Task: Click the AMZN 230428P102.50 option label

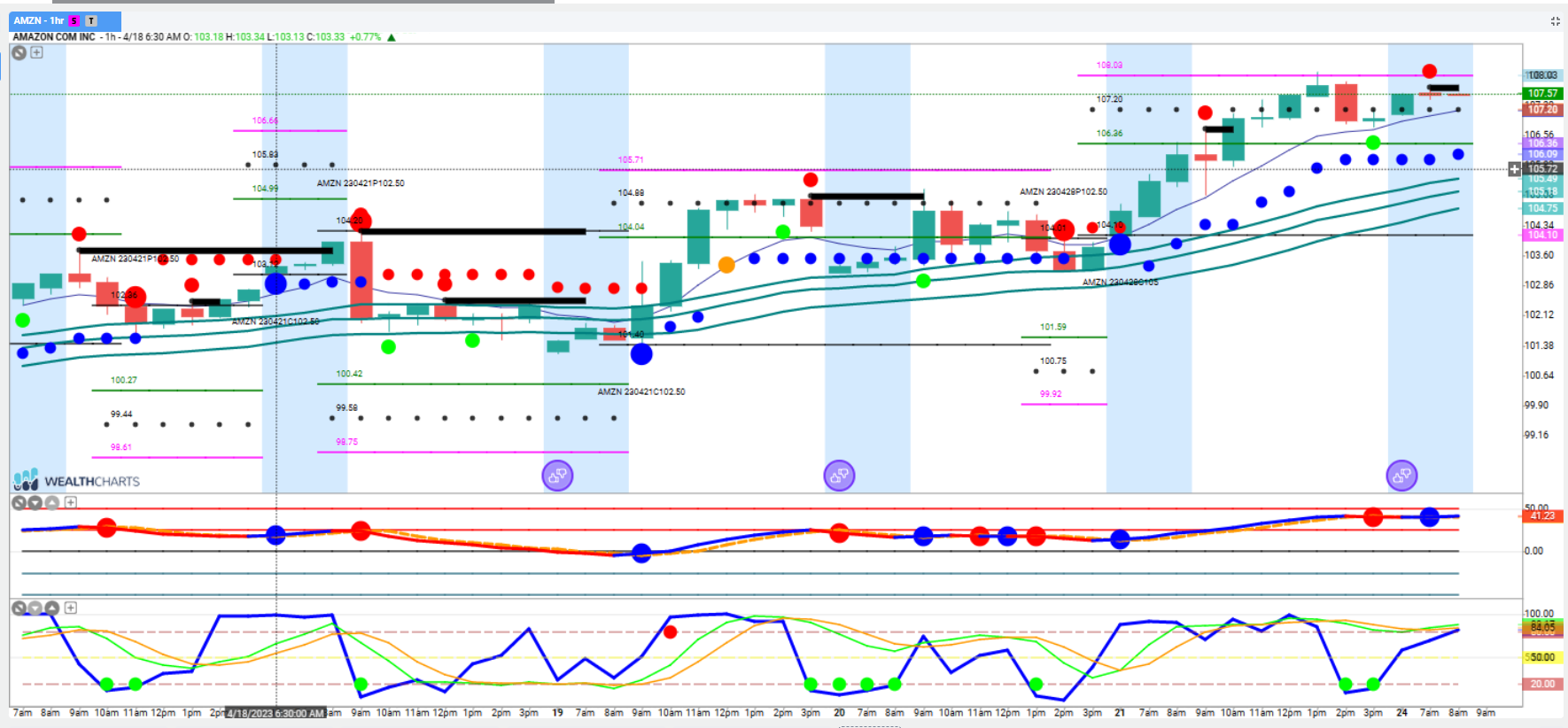Action: click(1063, 191)
